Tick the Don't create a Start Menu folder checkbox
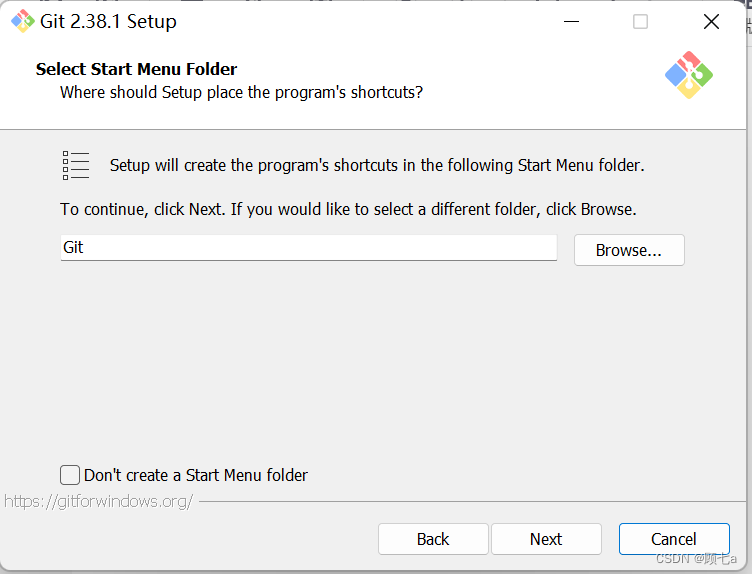Image resolution: width=752 pixels, height=574 pixels. coord(70,475)
